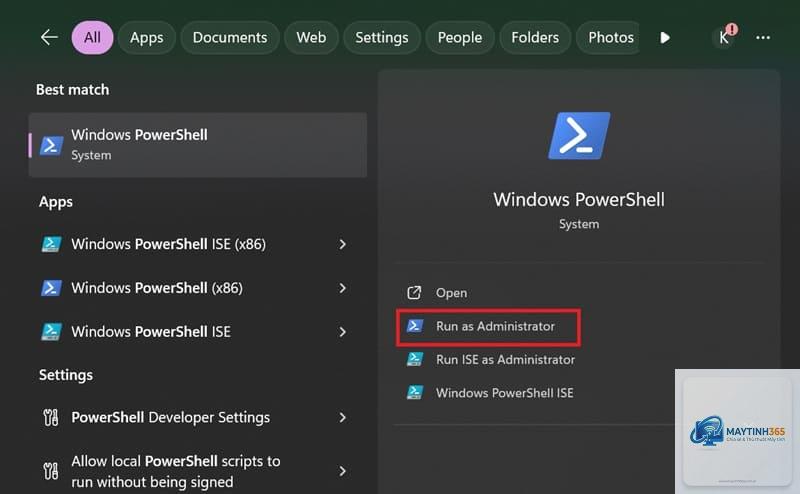Switch to the Folders filter tab
800x494 pixels.
click(x=535, y=38)
